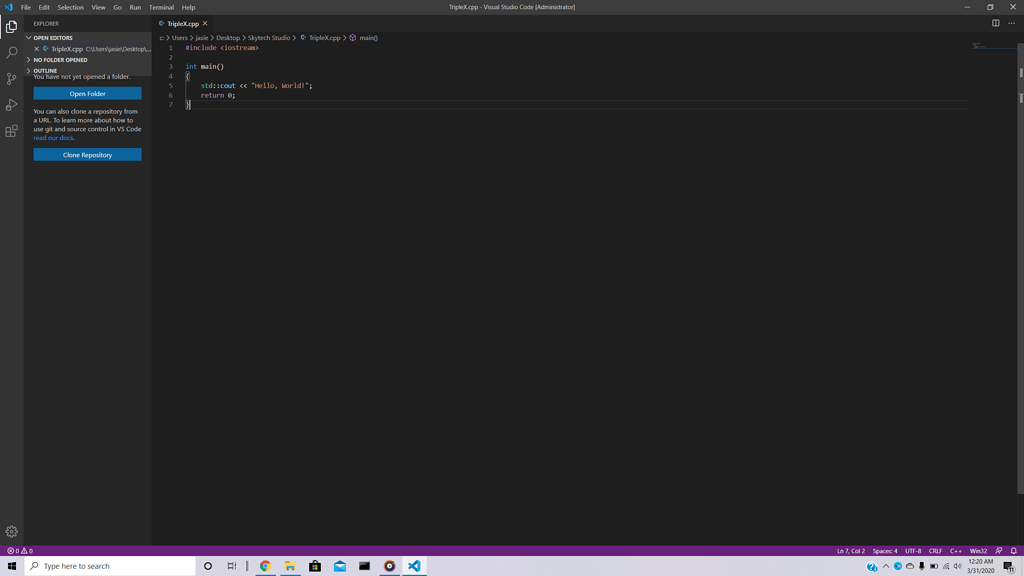Click the TripleX.cpp breadcrumb segment
The image size is (1024, 576).
coord(325,38)
